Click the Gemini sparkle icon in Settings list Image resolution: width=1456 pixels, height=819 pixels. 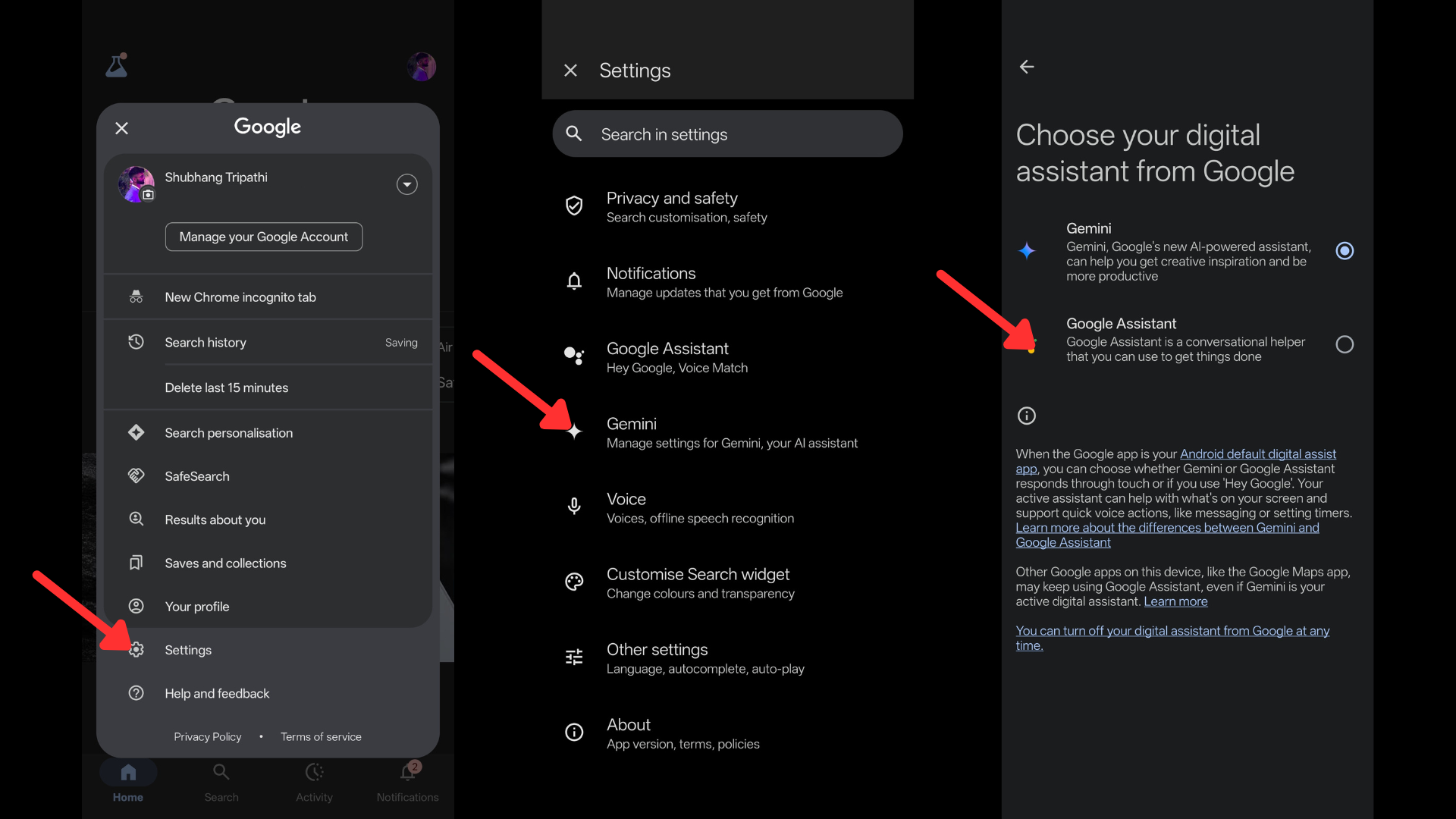pyautogui.click(x=575, y=431)
